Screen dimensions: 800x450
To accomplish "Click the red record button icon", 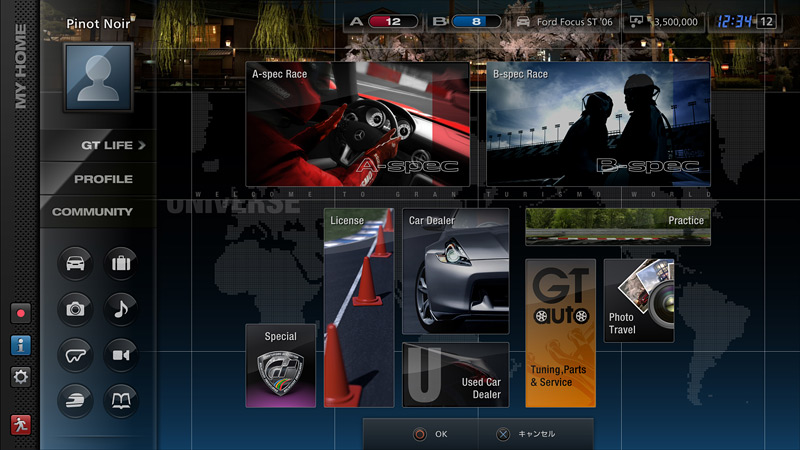I will [x=20, y=314].
